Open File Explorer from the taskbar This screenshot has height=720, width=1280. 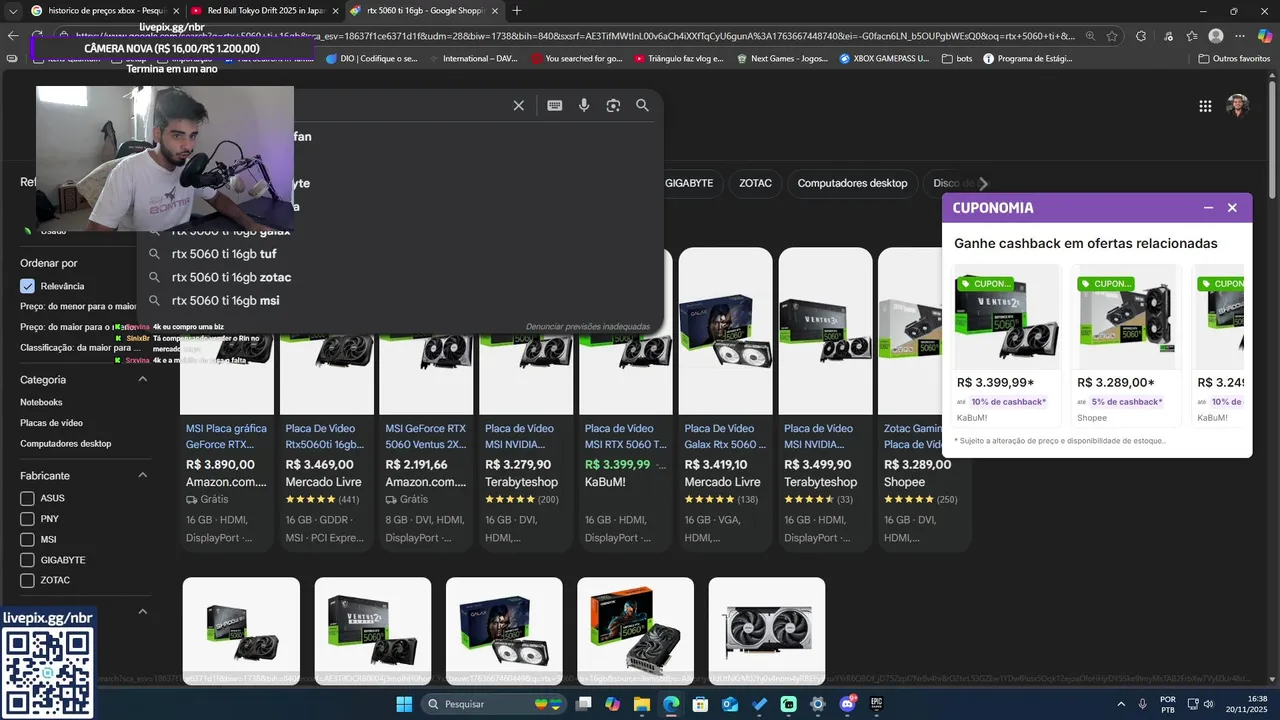point(642,704)
